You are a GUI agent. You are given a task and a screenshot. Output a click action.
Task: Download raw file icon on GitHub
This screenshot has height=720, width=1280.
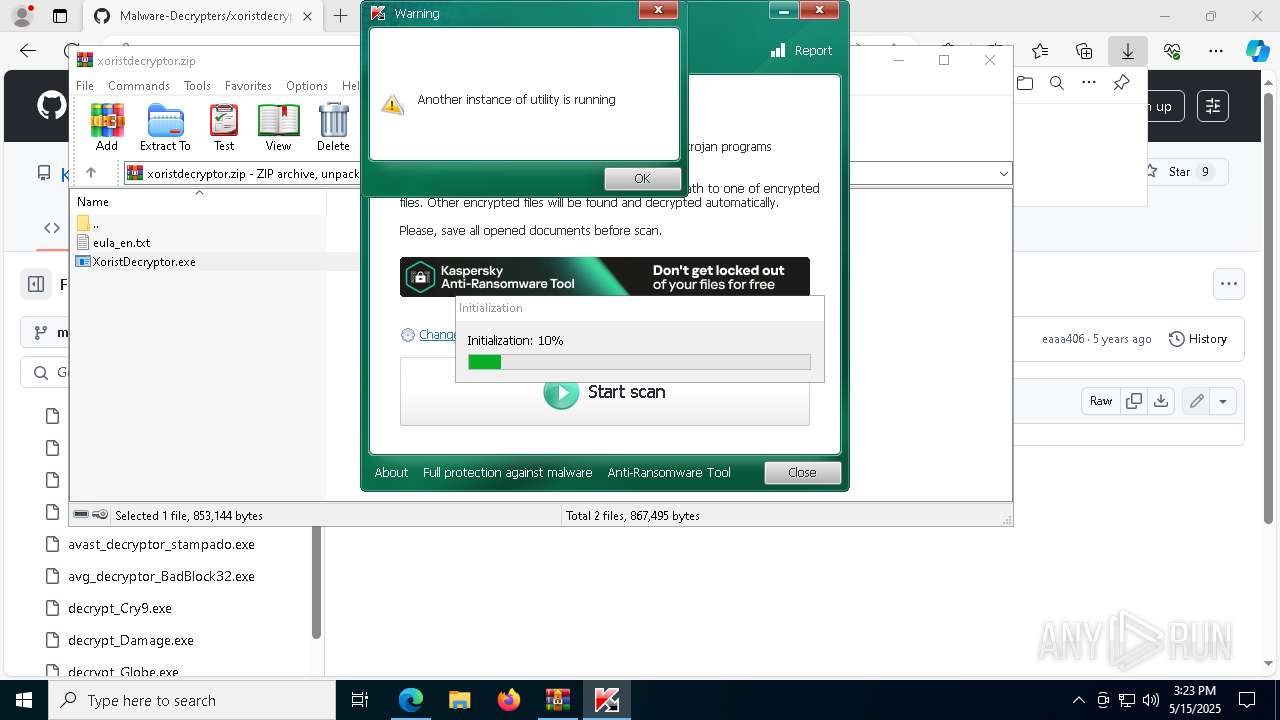click(x=1161, y=401)
